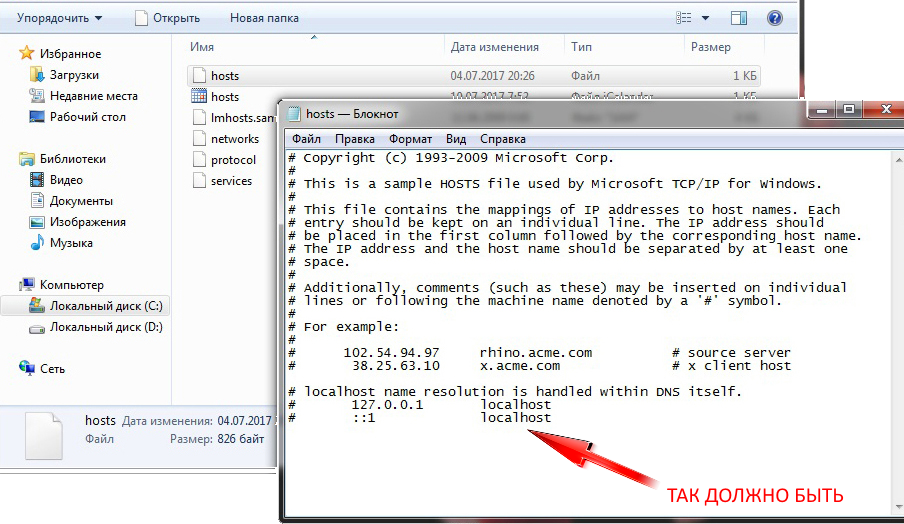Image resolution: width=904 pixels, height=524 pixels.
Task: Sort files by Имя column header
Action: 202,47
